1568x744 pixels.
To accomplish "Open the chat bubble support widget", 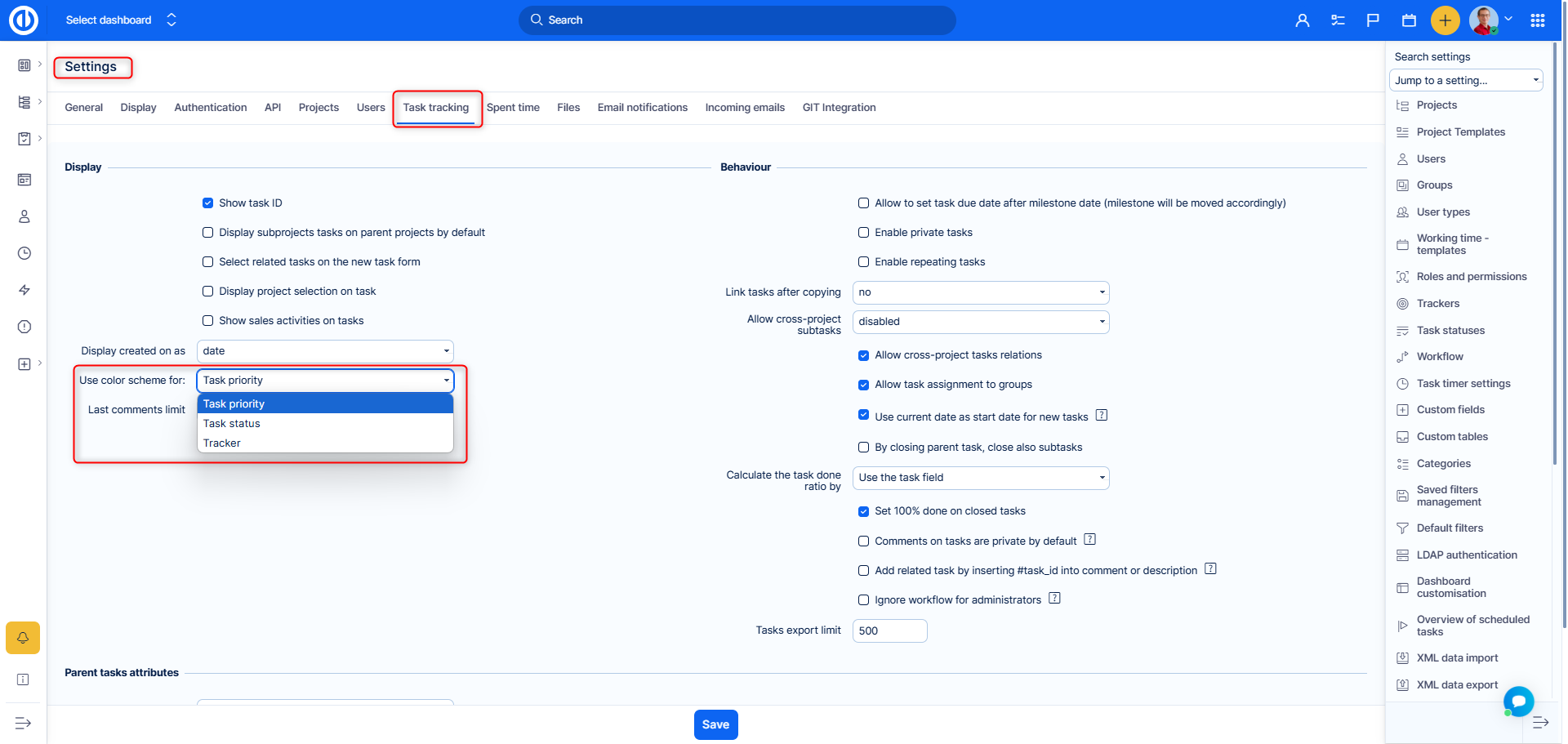I will [x=1518, y=701].
